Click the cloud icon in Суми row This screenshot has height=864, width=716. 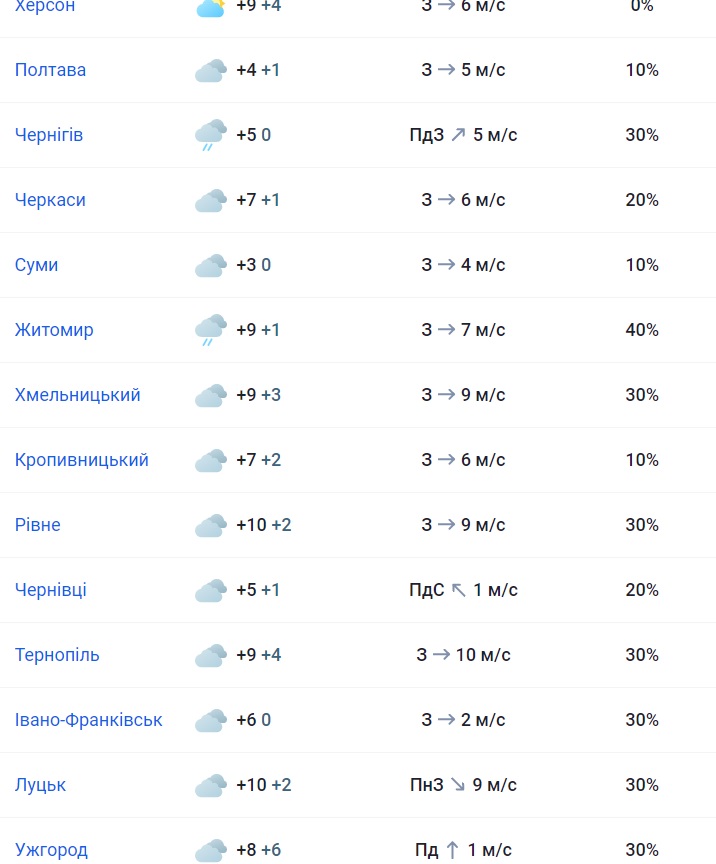tap(211, 266)
